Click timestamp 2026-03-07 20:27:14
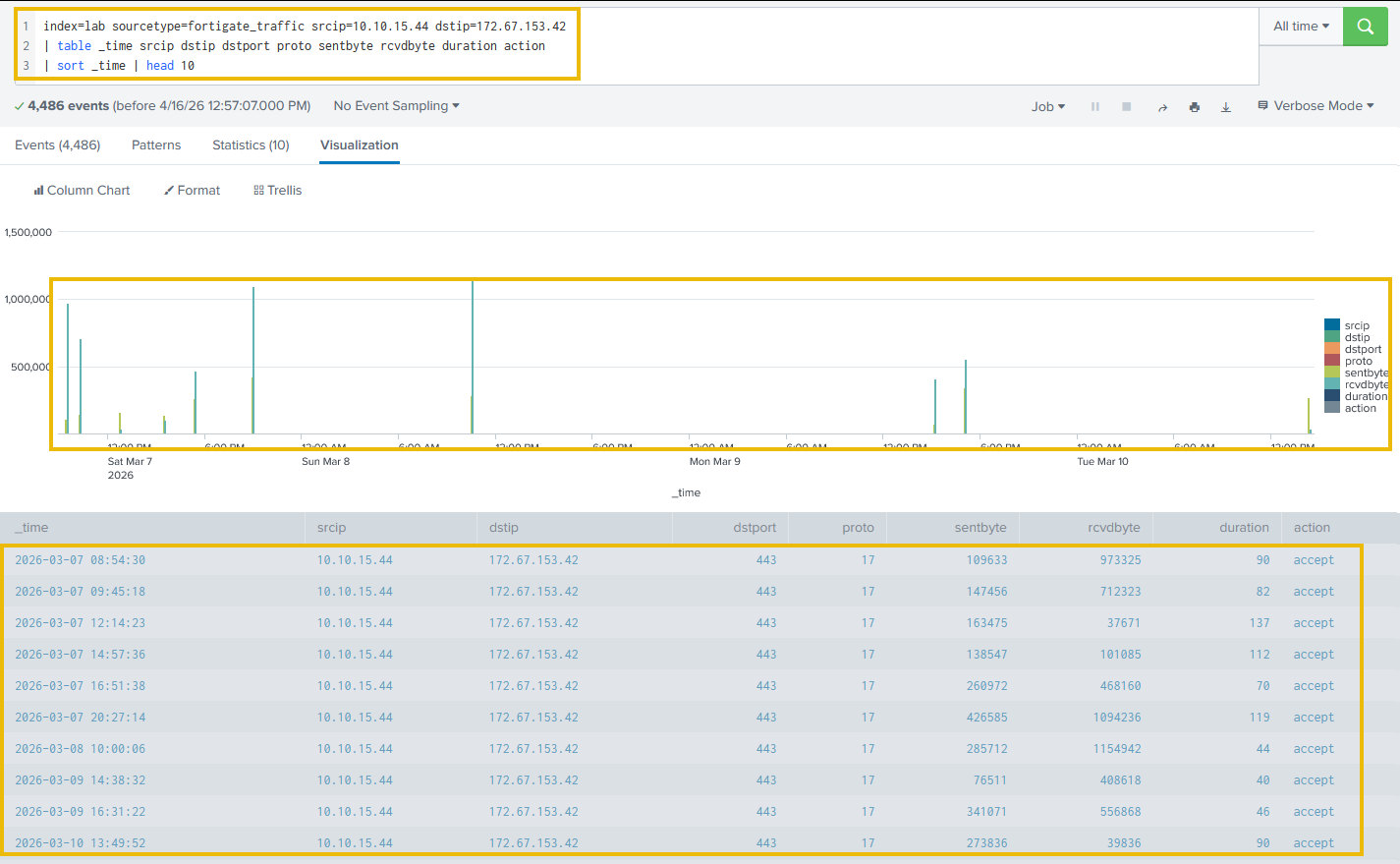Viewport: 1400px width, 864px height. click(80, 718)
